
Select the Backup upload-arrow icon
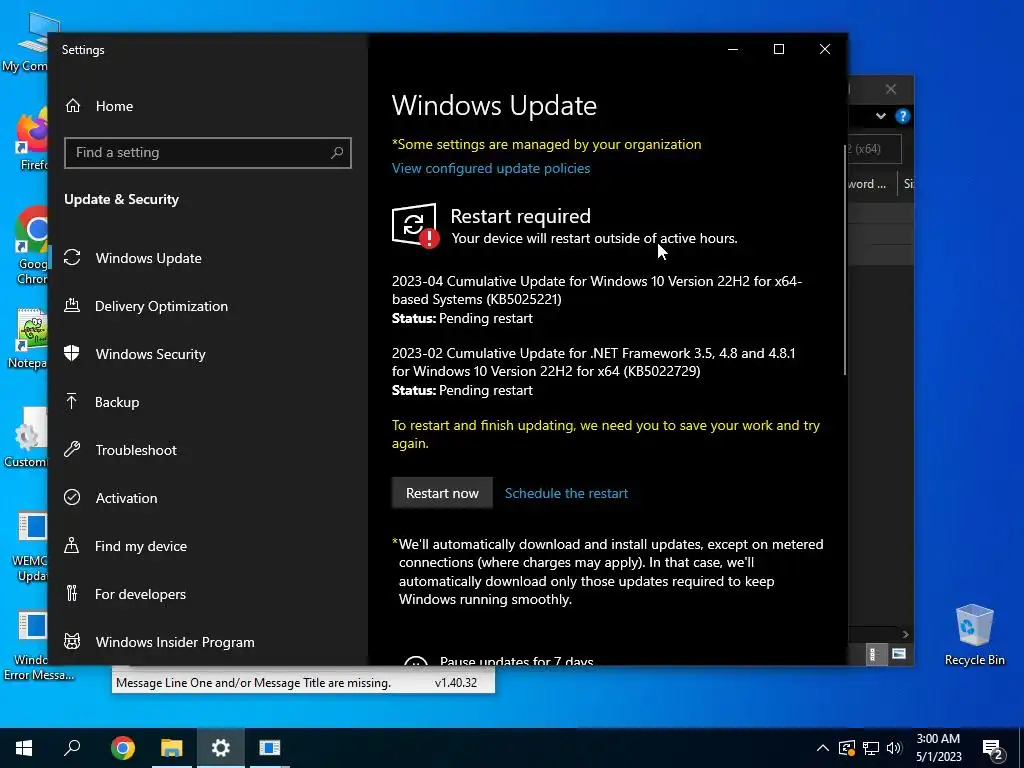point(72,402)
